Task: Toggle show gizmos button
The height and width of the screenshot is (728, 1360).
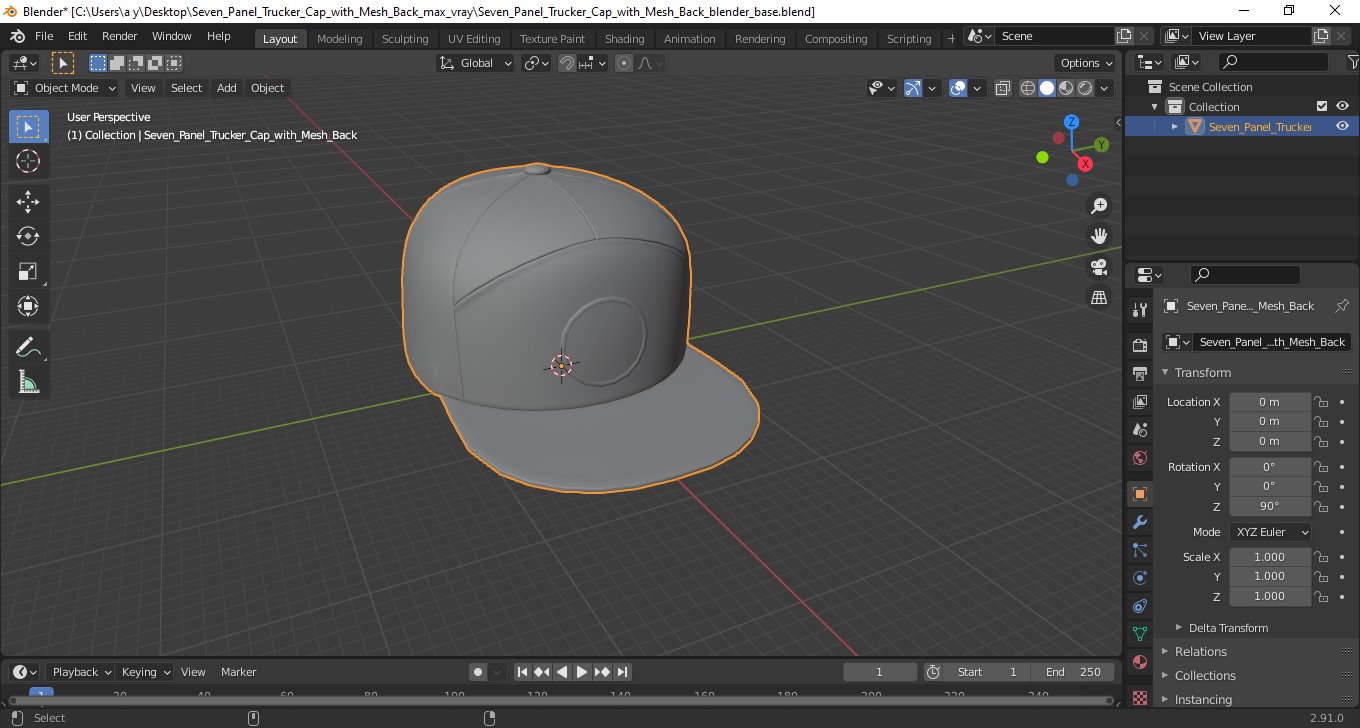Action: click(x=913, y=88)
